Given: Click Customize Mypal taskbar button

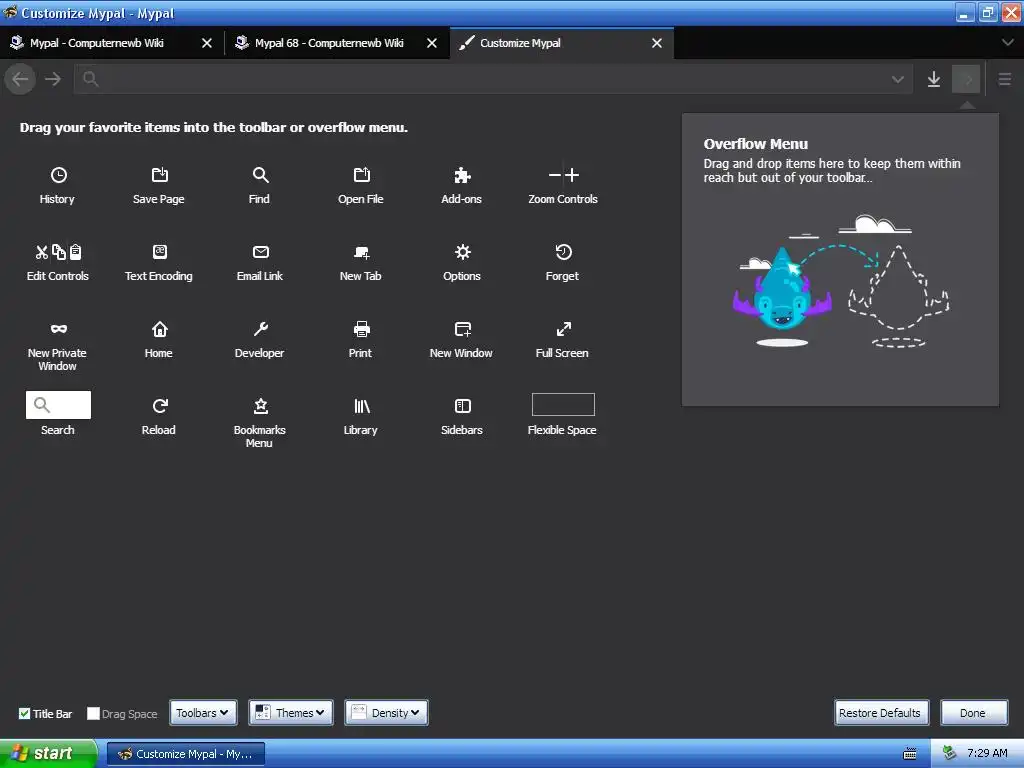Looking at the screenshot, I should click(x=186, y=754).
